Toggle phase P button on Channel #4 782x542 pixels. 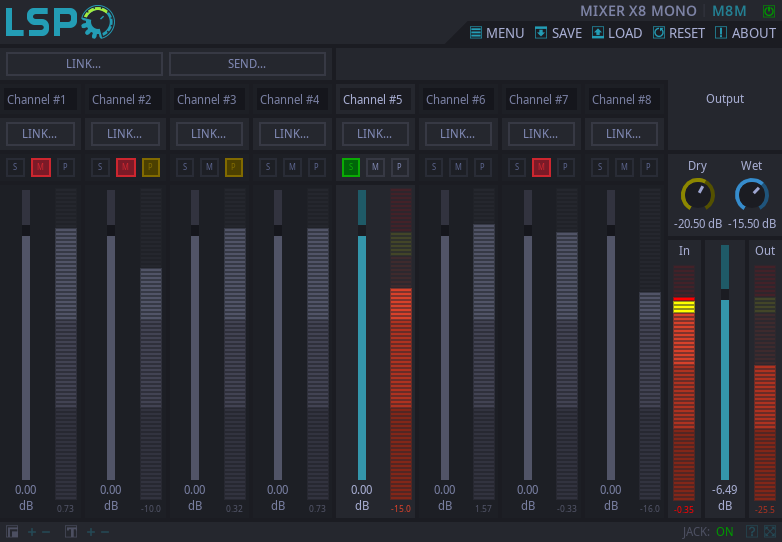click(316, 167)
